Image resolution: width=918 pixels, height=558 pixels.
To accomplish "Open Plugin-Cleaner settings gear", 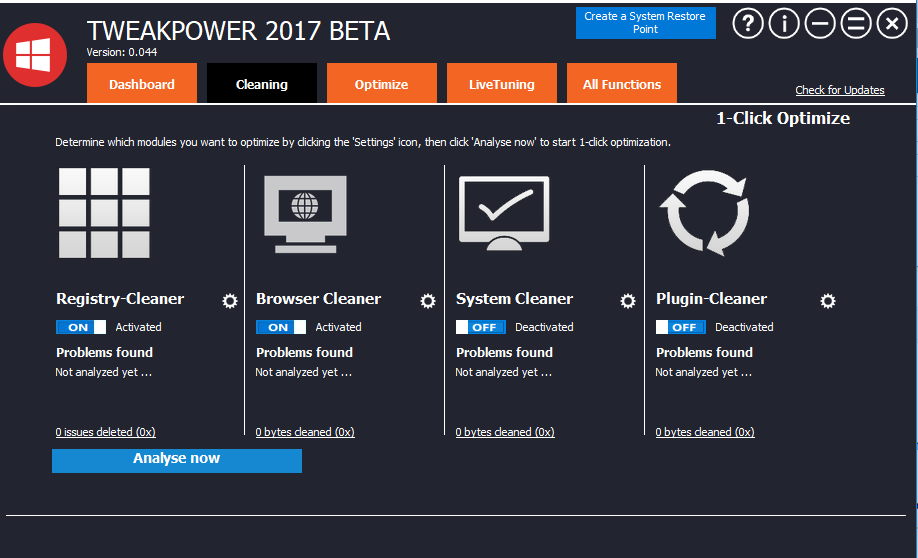I will [x=828, y=300].
